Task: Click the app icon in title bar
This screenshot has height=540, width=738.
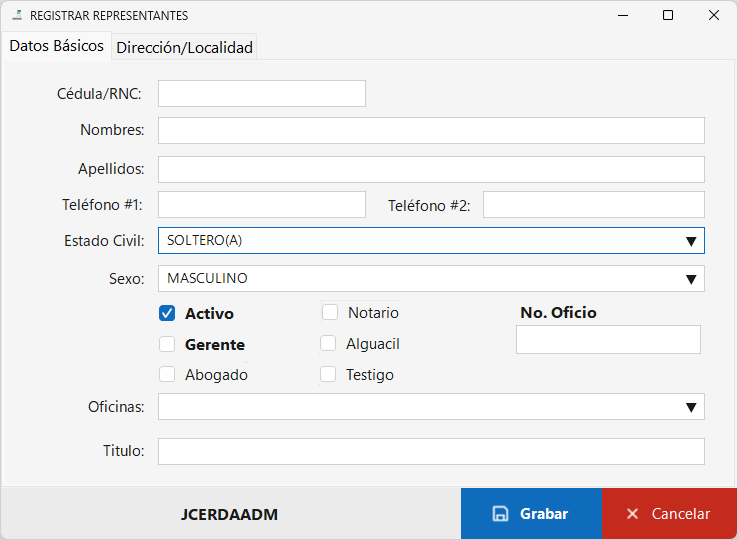Action: tap(17, 15)
